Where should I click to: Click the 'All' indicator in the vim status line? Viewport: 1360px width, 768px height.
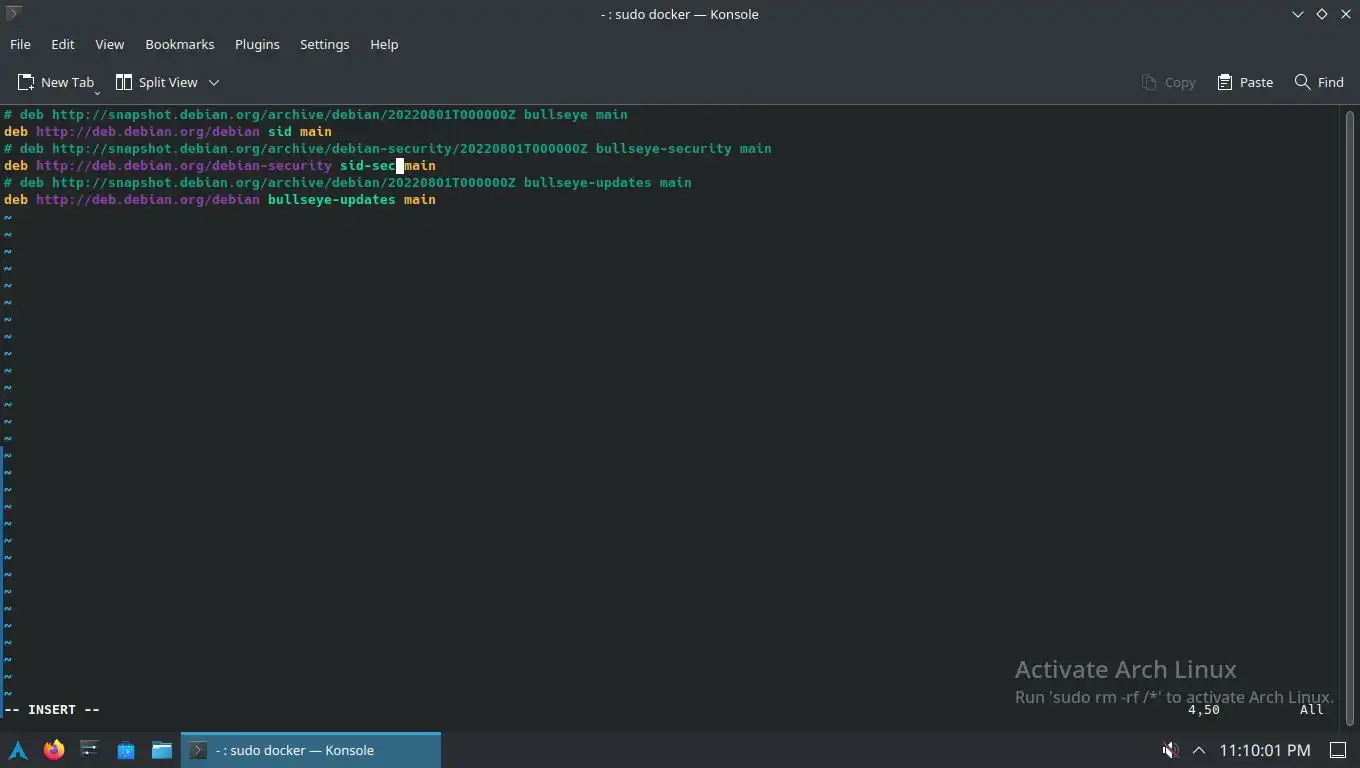click(1312, 709)
